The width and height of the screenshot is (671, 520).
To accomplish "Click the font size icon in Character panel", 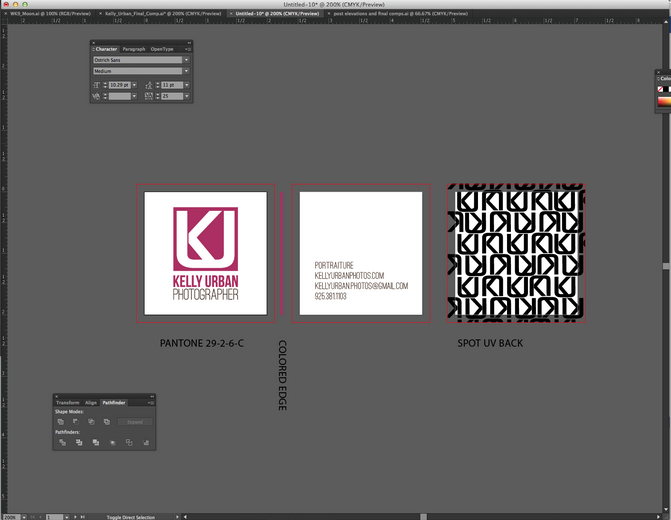I will [x=97, y=85].
